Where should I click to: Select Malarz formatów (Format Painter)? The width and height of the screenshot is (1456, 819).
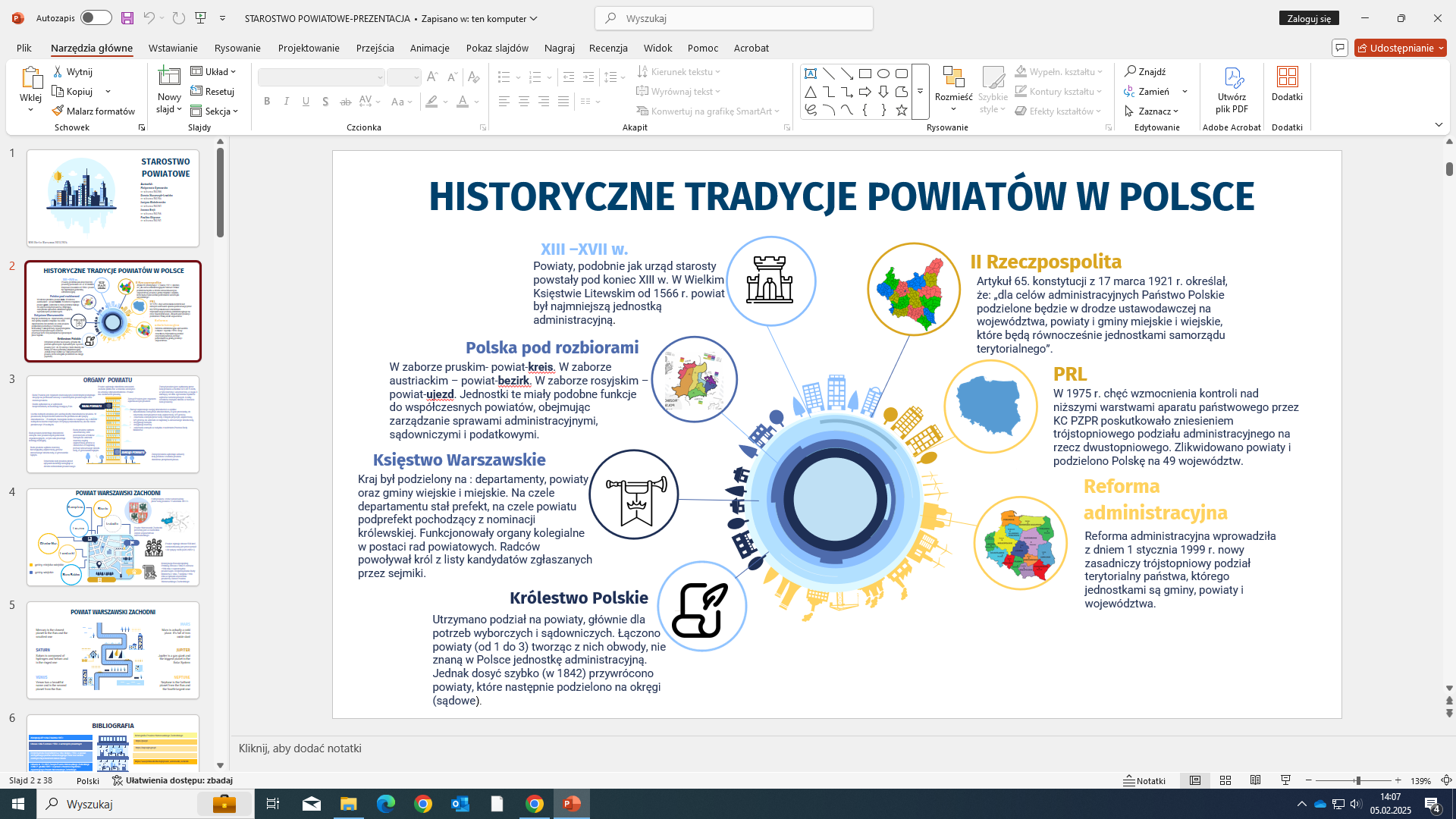93,111
